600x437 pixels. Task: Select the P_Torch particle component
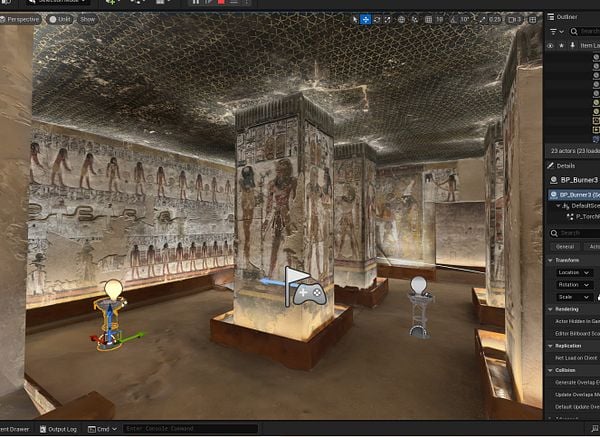click(587, 217)
